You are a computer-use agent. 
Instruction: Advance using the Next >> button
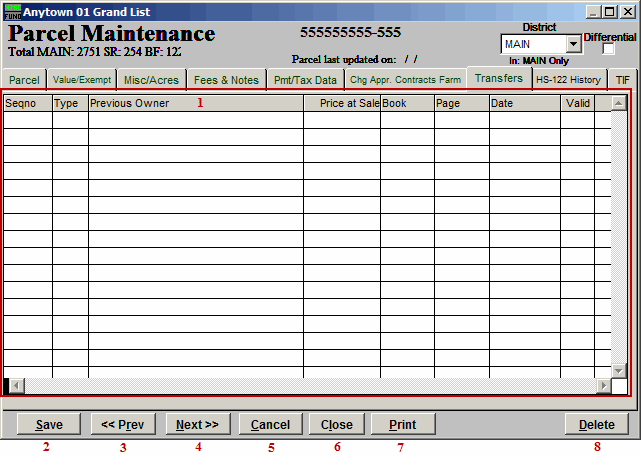pos(197,425)
